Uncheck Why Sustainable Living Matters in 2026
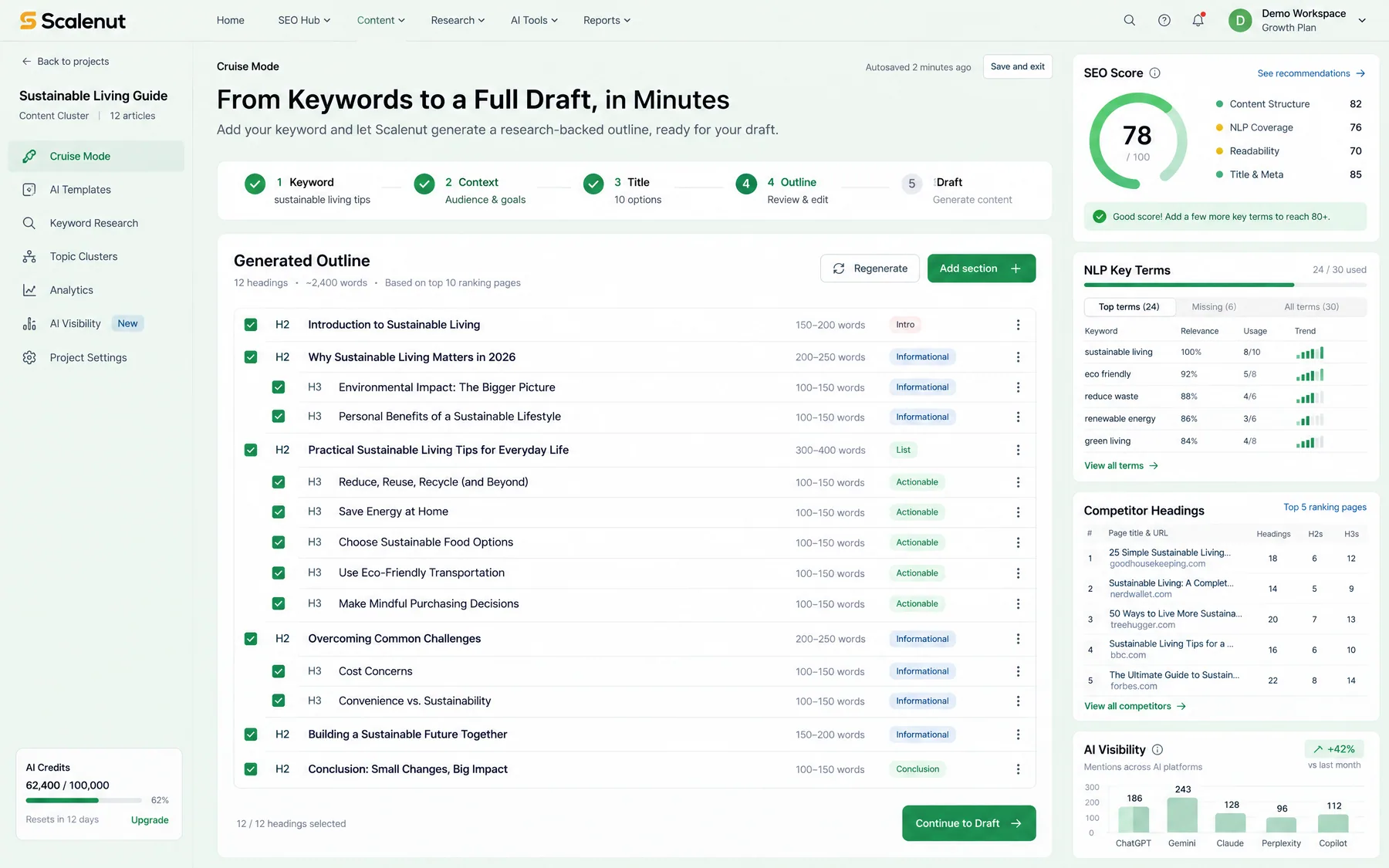Viewport: 1389px width, 868px height. pyautogui.click(x=251, y=357)
